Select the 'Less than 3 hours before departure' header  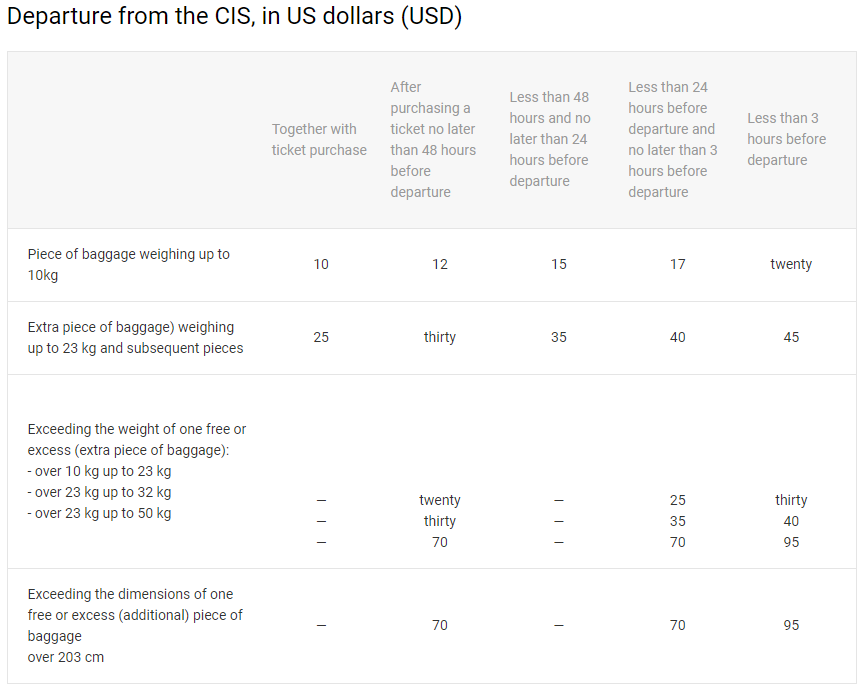(787, 139)
